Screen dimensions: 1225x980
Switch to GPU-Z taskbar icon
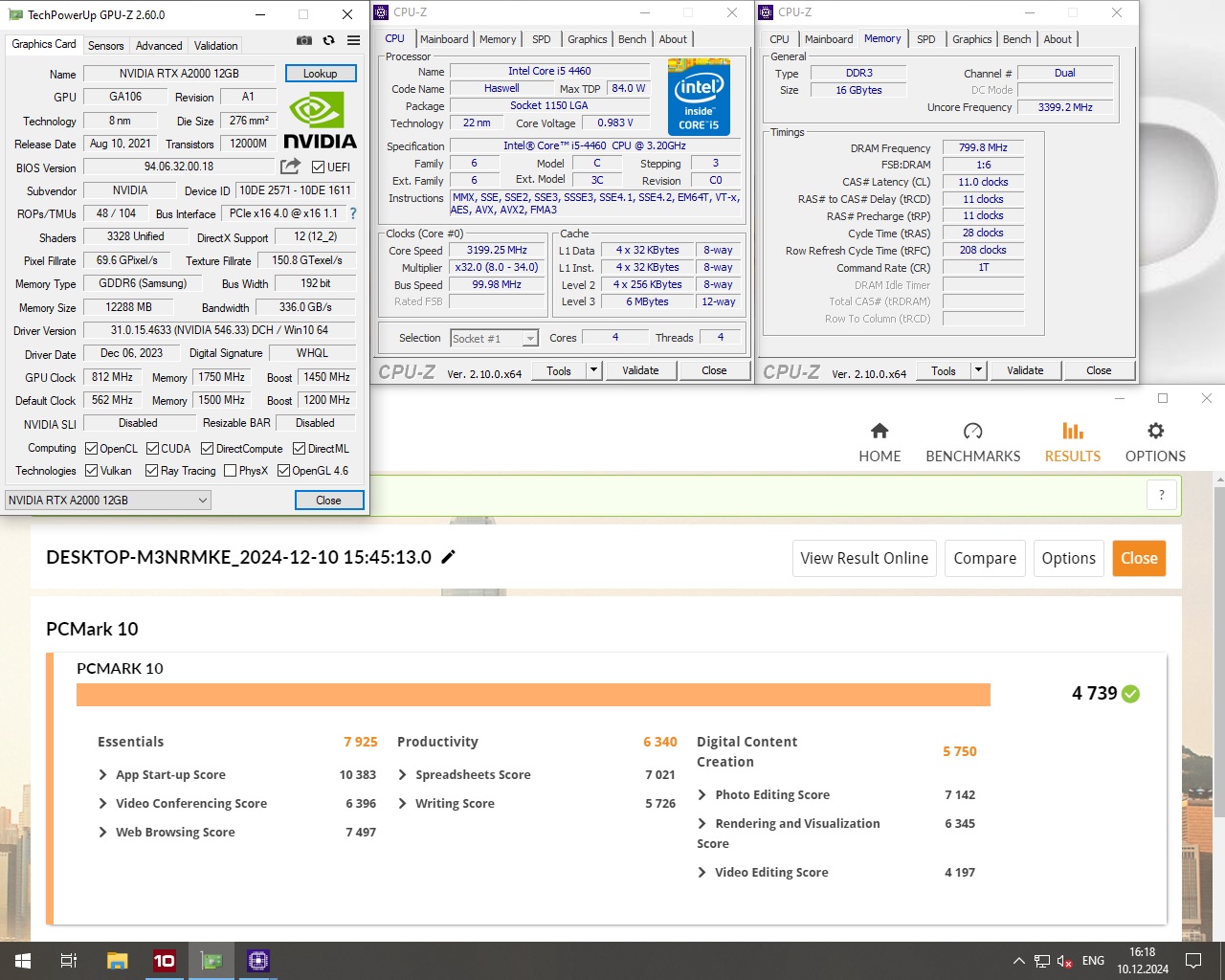click(x=212, y=961)
